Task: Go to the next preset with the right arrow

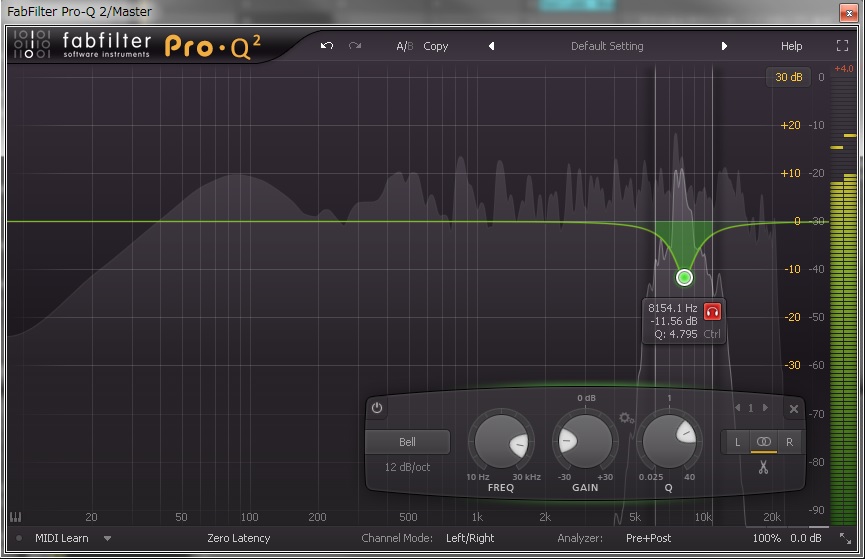Action: 724,46
